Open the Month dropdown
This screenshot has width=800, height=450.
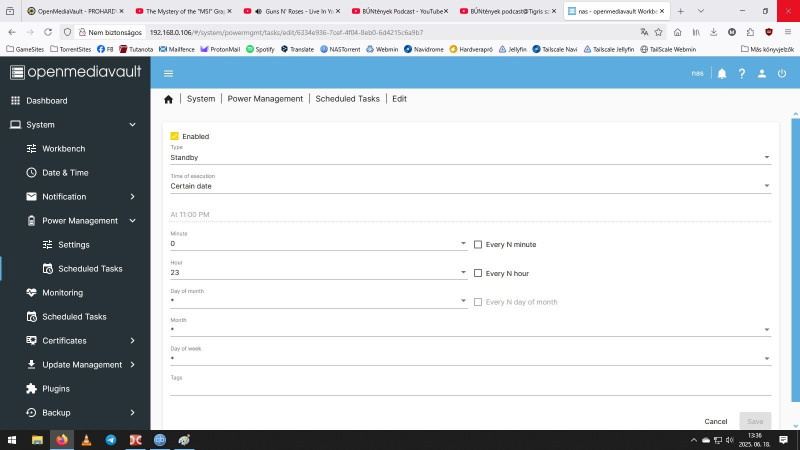(x=470, y=330)
